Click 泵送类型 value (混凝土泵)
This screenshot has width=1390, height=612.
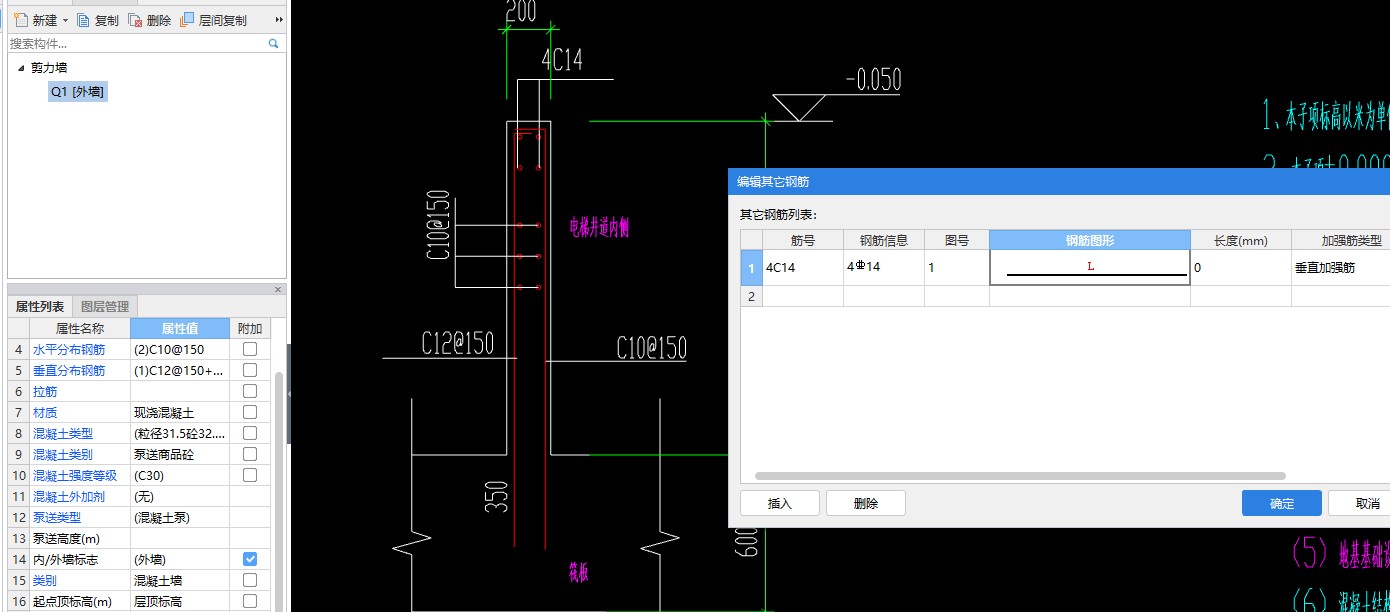point(180,517)
